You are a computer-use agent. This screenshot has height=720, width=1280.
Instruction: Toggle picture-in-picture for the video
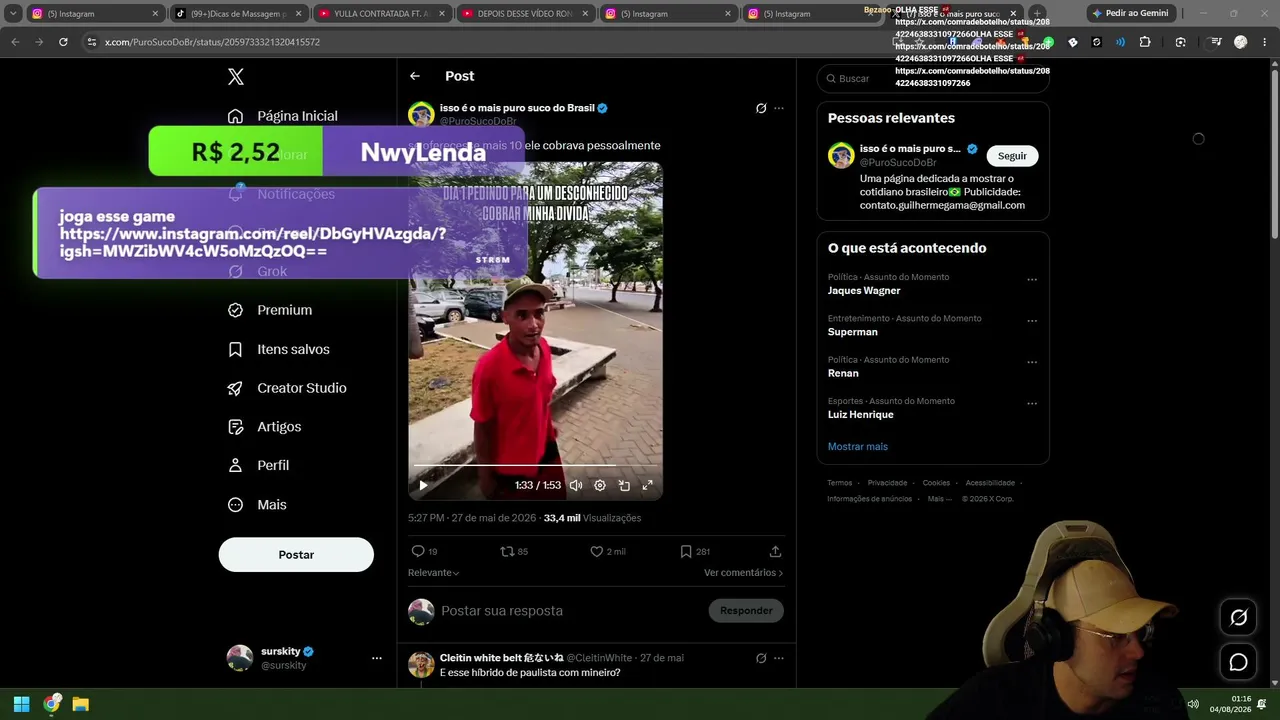tap(624, 485)
